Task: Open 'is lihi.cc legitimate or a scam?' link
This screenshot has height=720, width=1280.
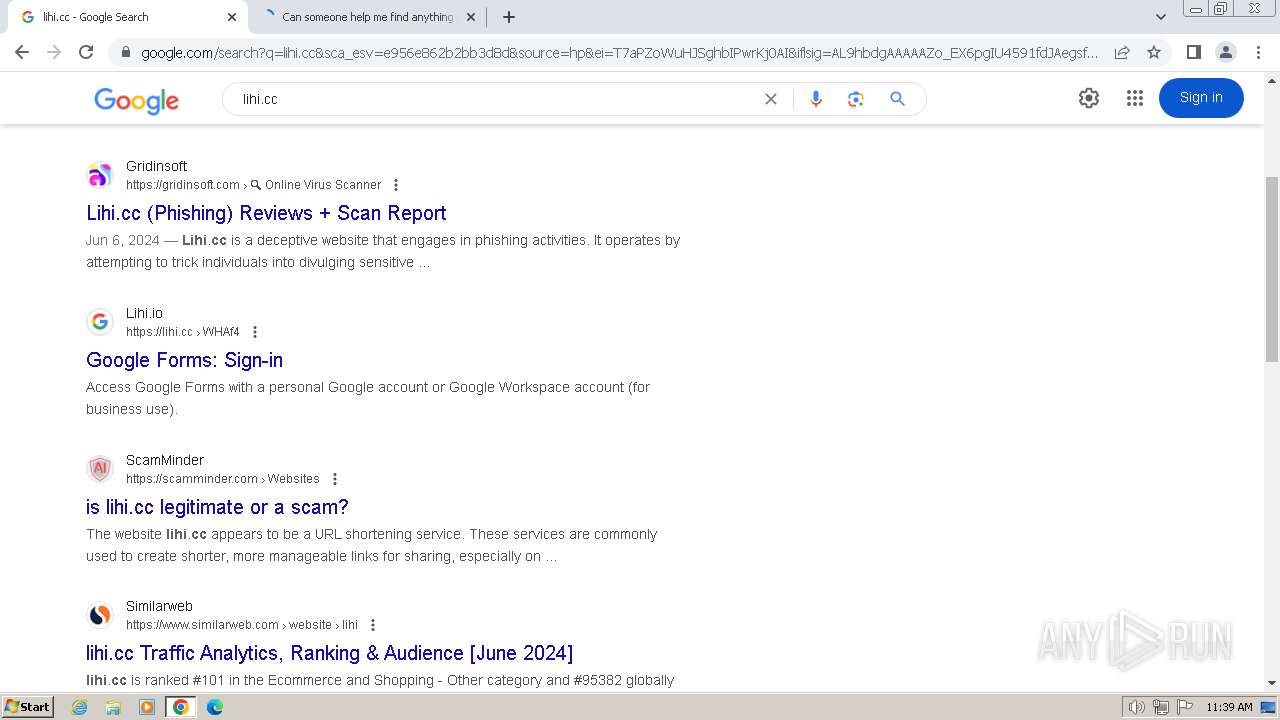Action: click(217, 507)
